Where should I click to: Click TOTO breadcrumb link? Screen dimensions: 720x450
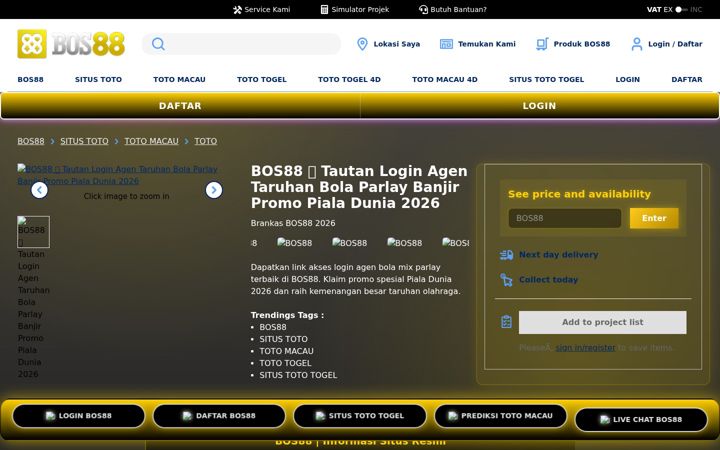coord(206,141)
